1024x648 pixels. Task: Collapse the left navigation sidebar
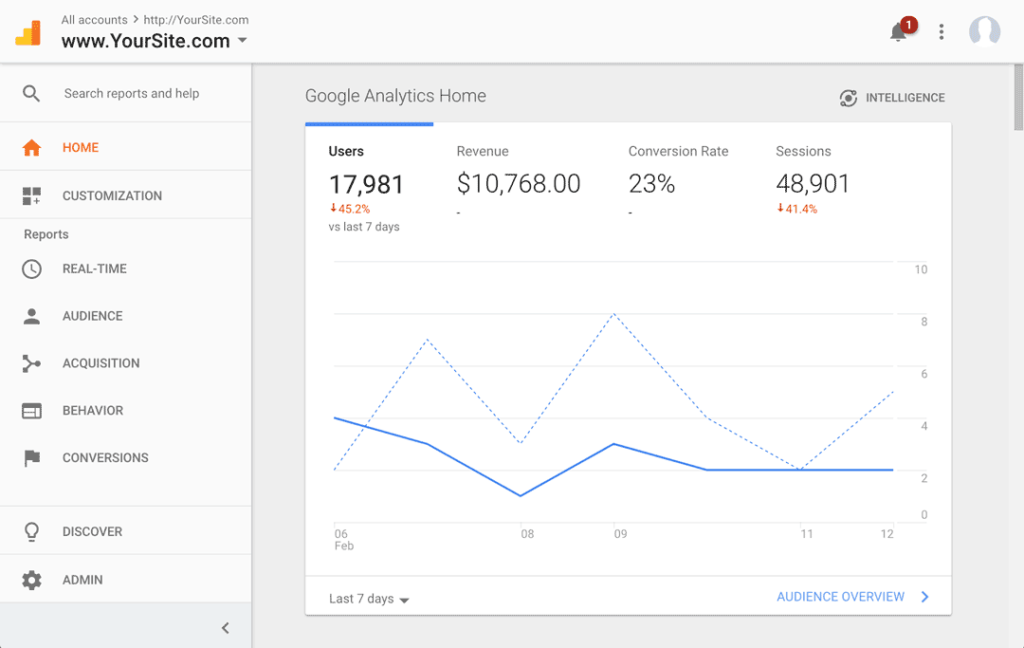pyautogui.click(x=225, y=627)
